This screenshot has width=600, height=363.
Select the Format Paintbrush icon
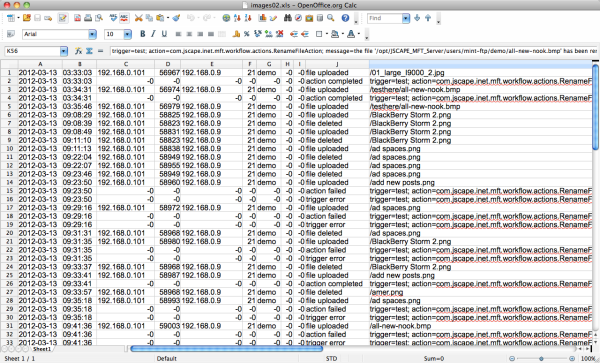click(176, 18)
